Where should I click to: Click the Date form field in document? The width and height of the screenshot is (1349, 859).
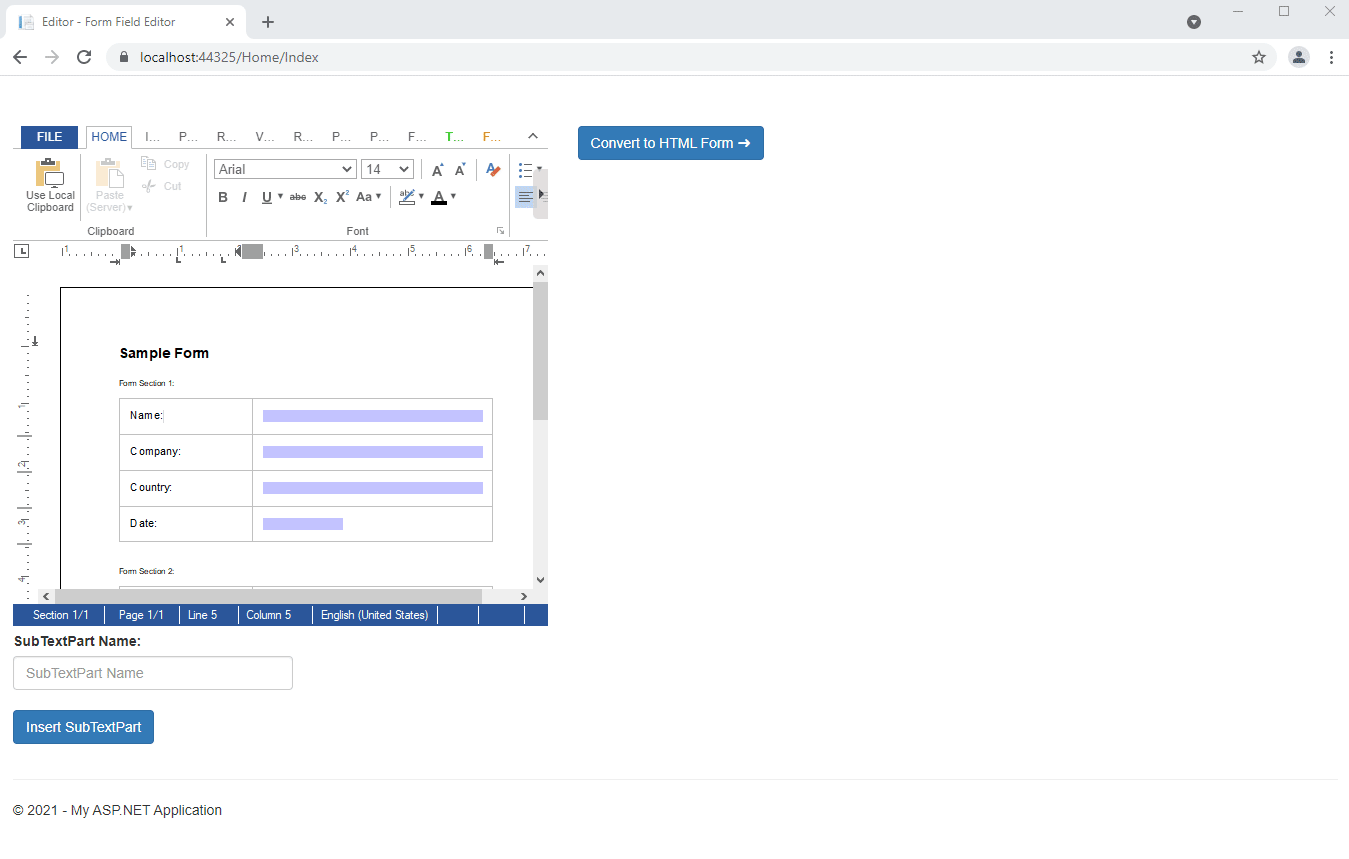point(303,524)
